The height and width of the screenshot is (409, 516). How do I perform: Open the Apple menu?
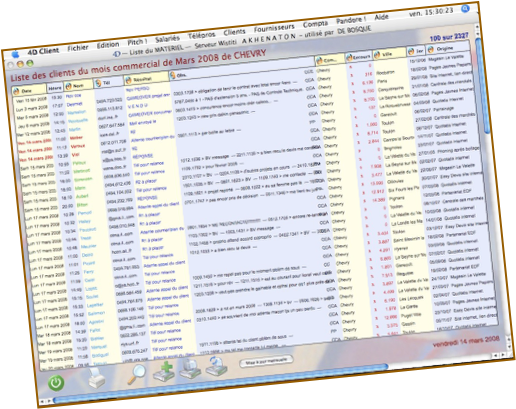point(15,54)
